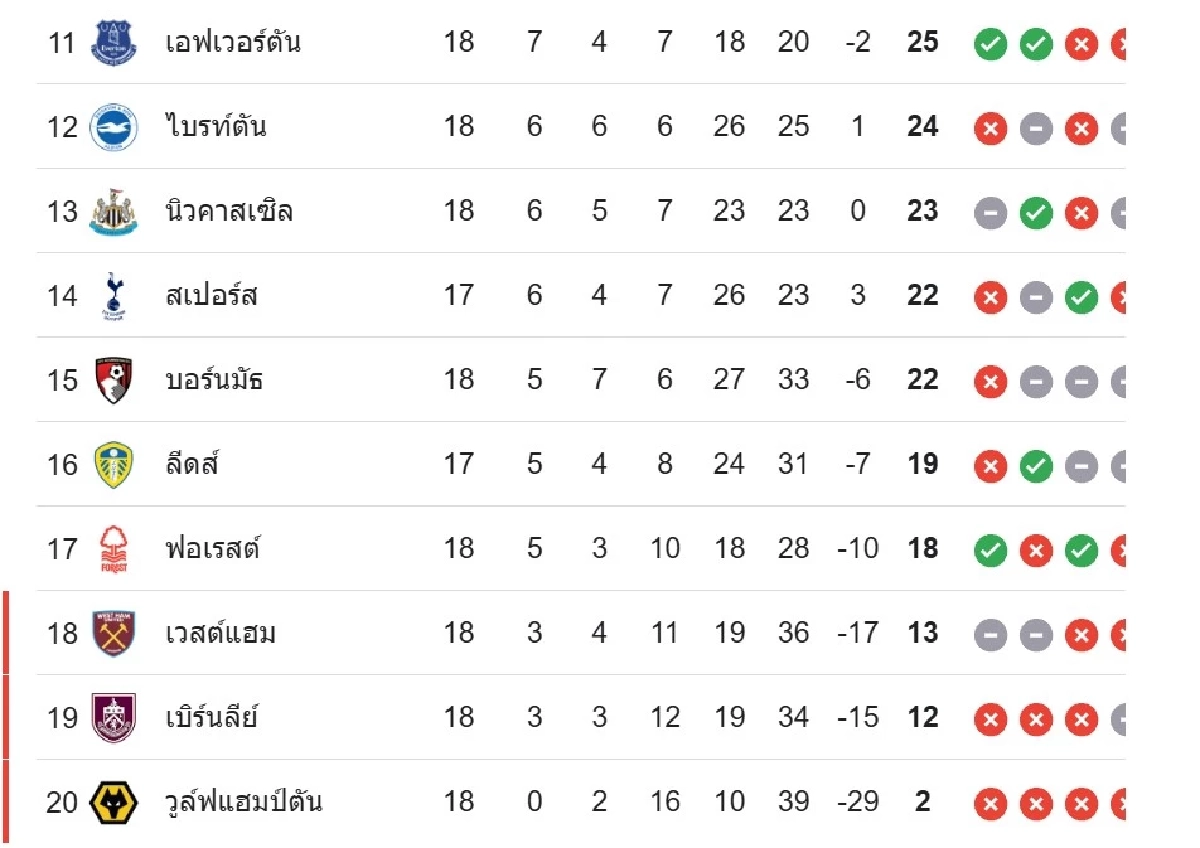This screenshot has height=848, width=1200.
Task: Click the Bournemouth club crest
Action: click(113, 380)
